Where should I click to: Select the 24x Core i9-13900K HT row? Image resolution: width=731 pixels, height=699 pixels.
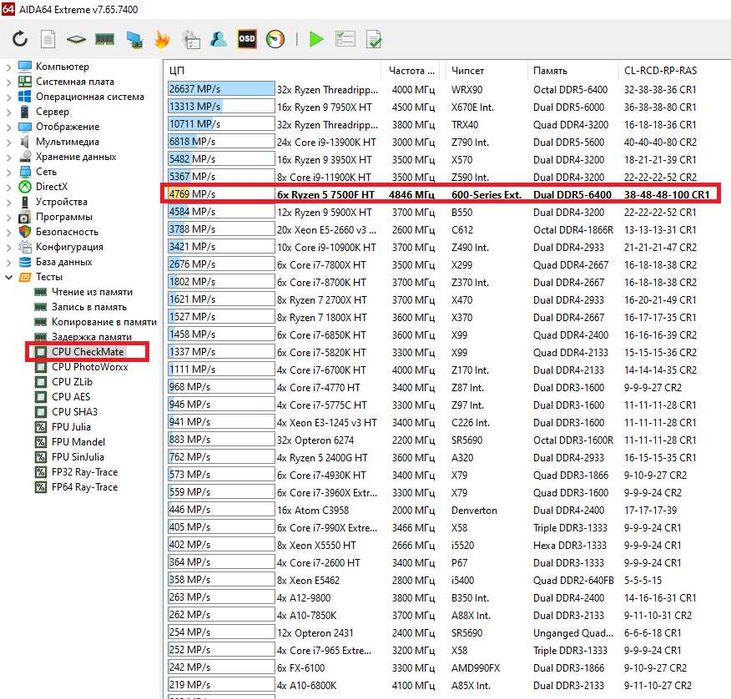coord(432,142)
